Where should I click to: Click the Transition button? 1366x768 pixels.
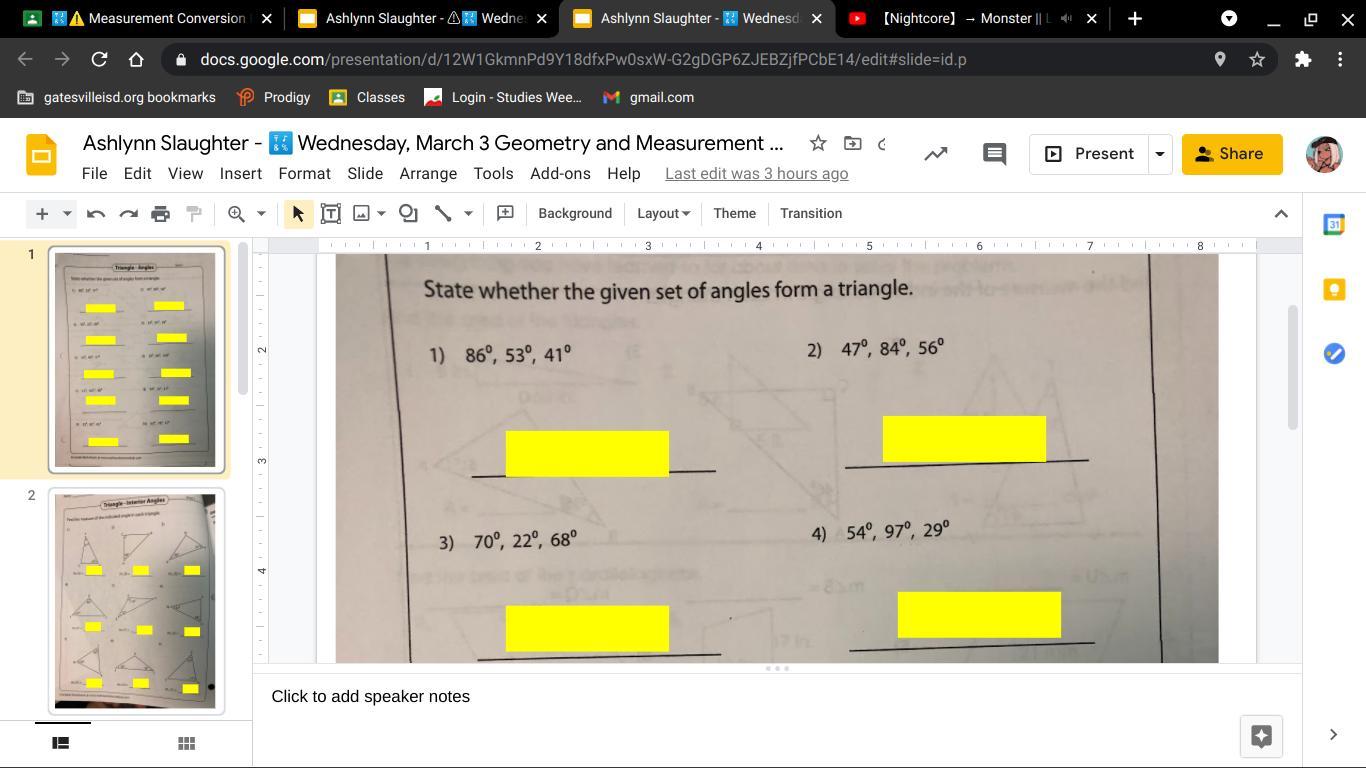811,214
